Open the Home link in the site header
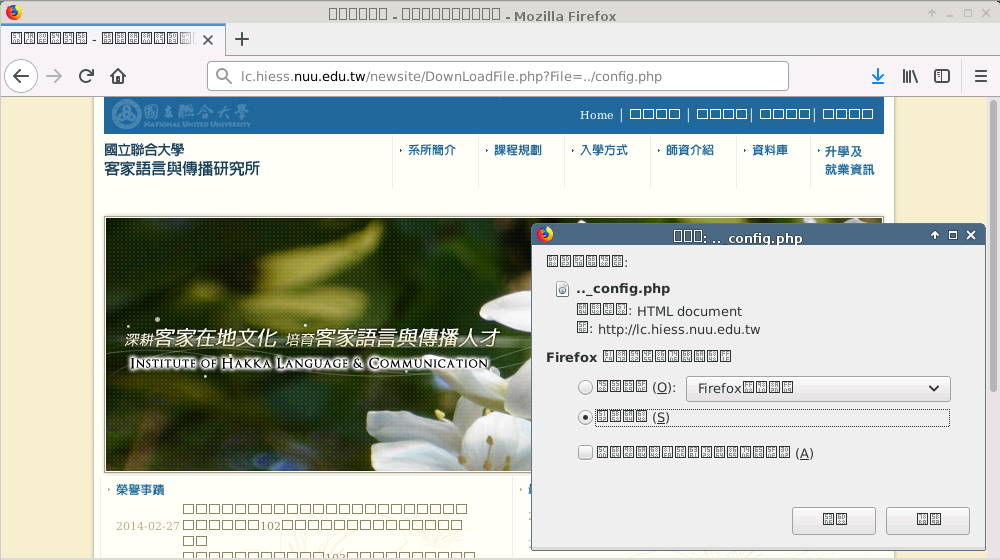Screen dimensions: 1000x560 tap(596, 115)
